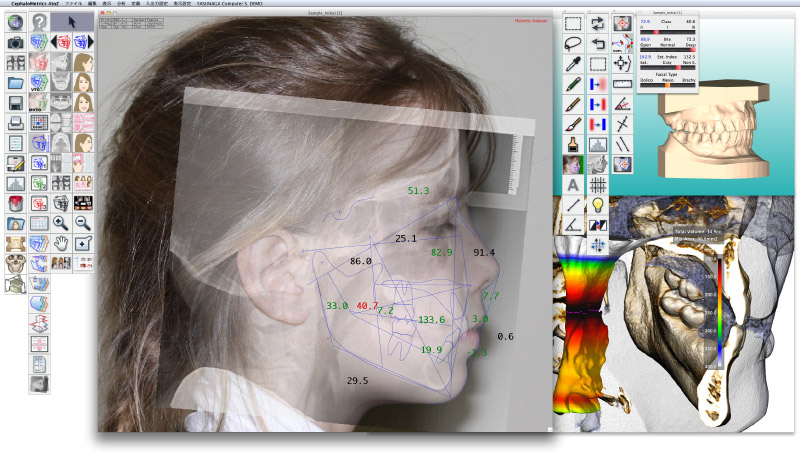Select the green pencil tool

573,84
